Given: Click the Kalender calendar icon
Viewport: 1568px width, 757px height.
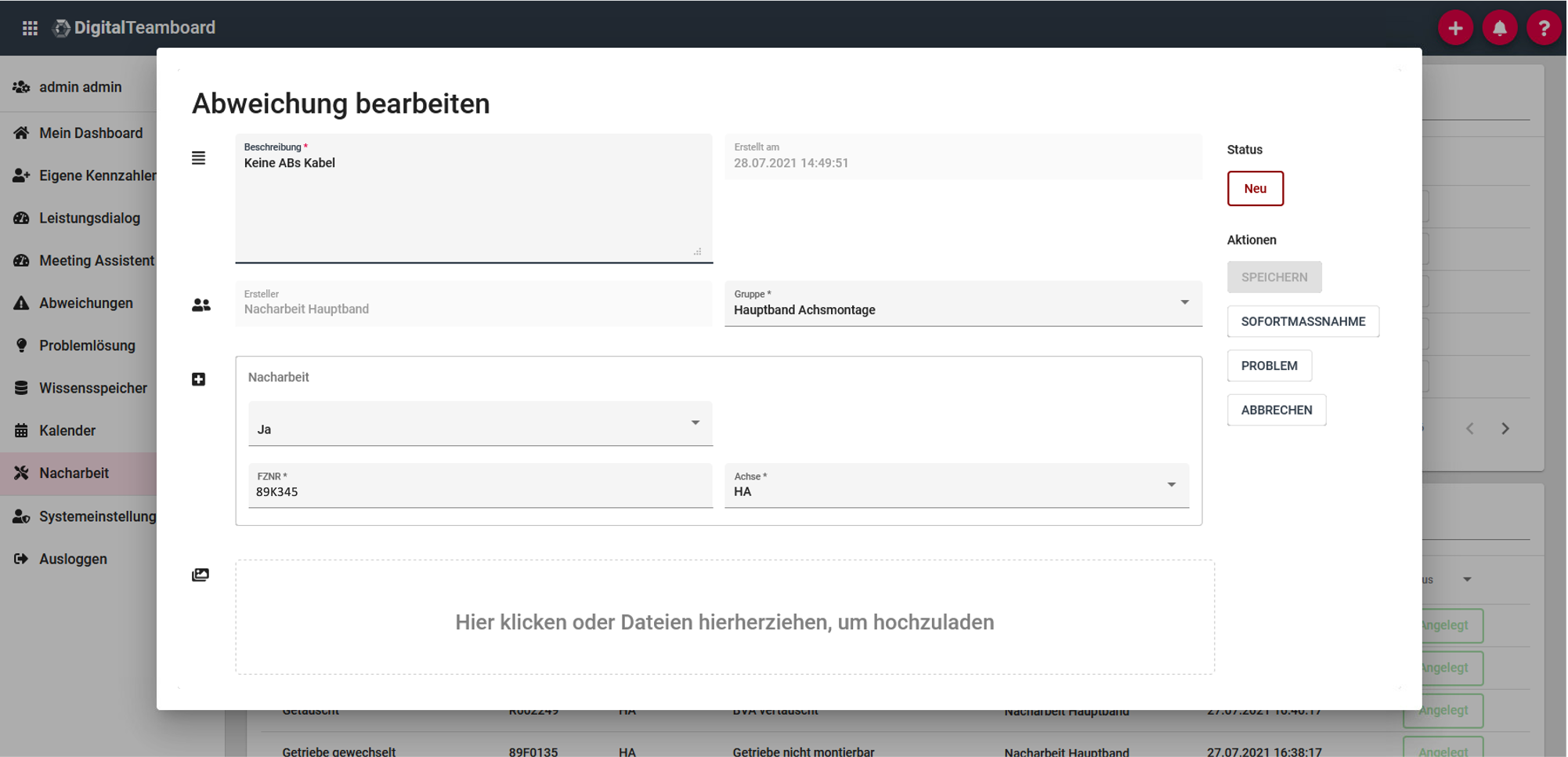Looking at the screenshot, I should (21, 430).
